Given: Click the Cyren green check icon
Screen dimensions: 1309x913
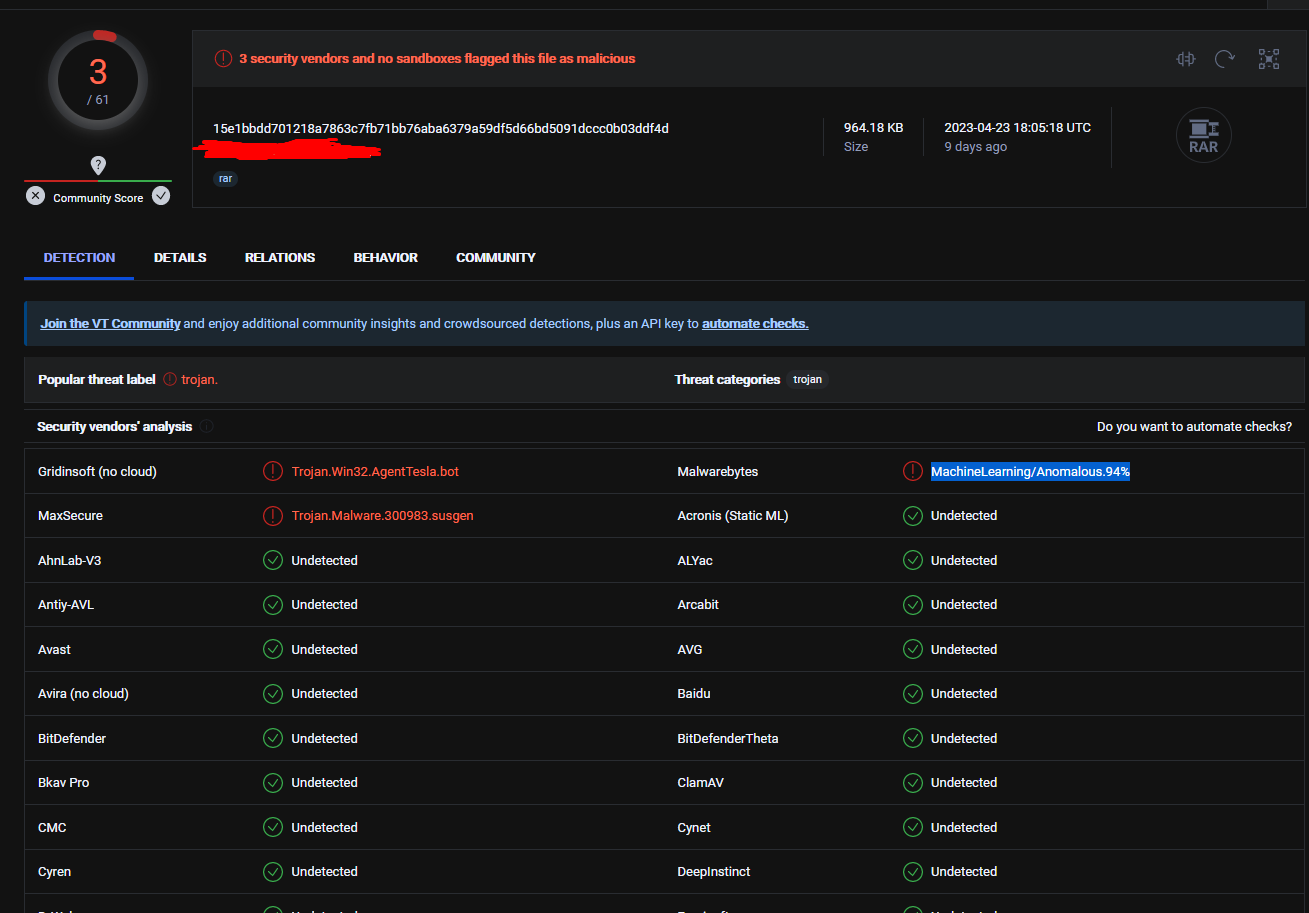Looking at the screenshot, I should [x=273, y=872].
